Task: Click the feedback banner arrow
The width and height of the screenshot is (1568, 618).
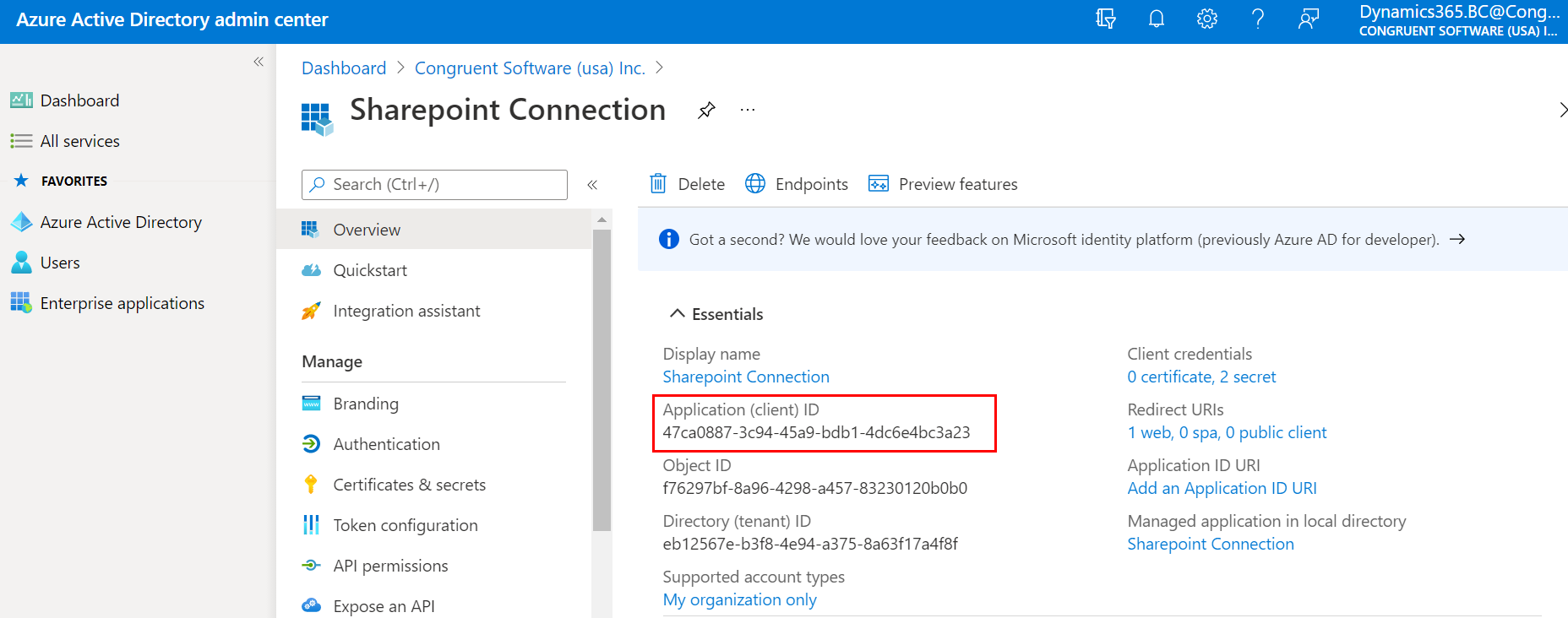Action: click(1457, 240)
